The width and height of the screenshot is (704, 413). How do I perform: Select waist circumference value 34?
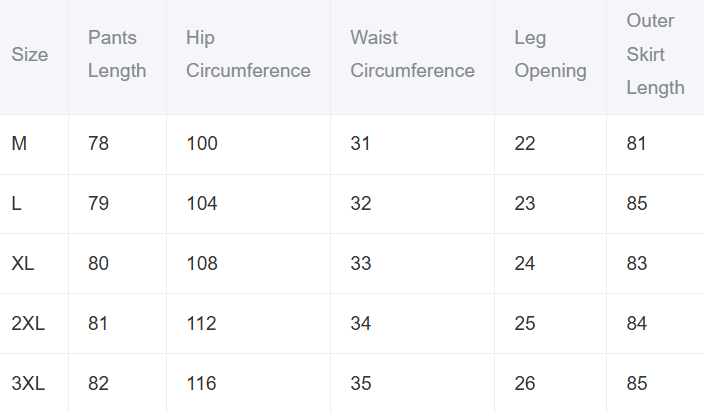point(361,324)
